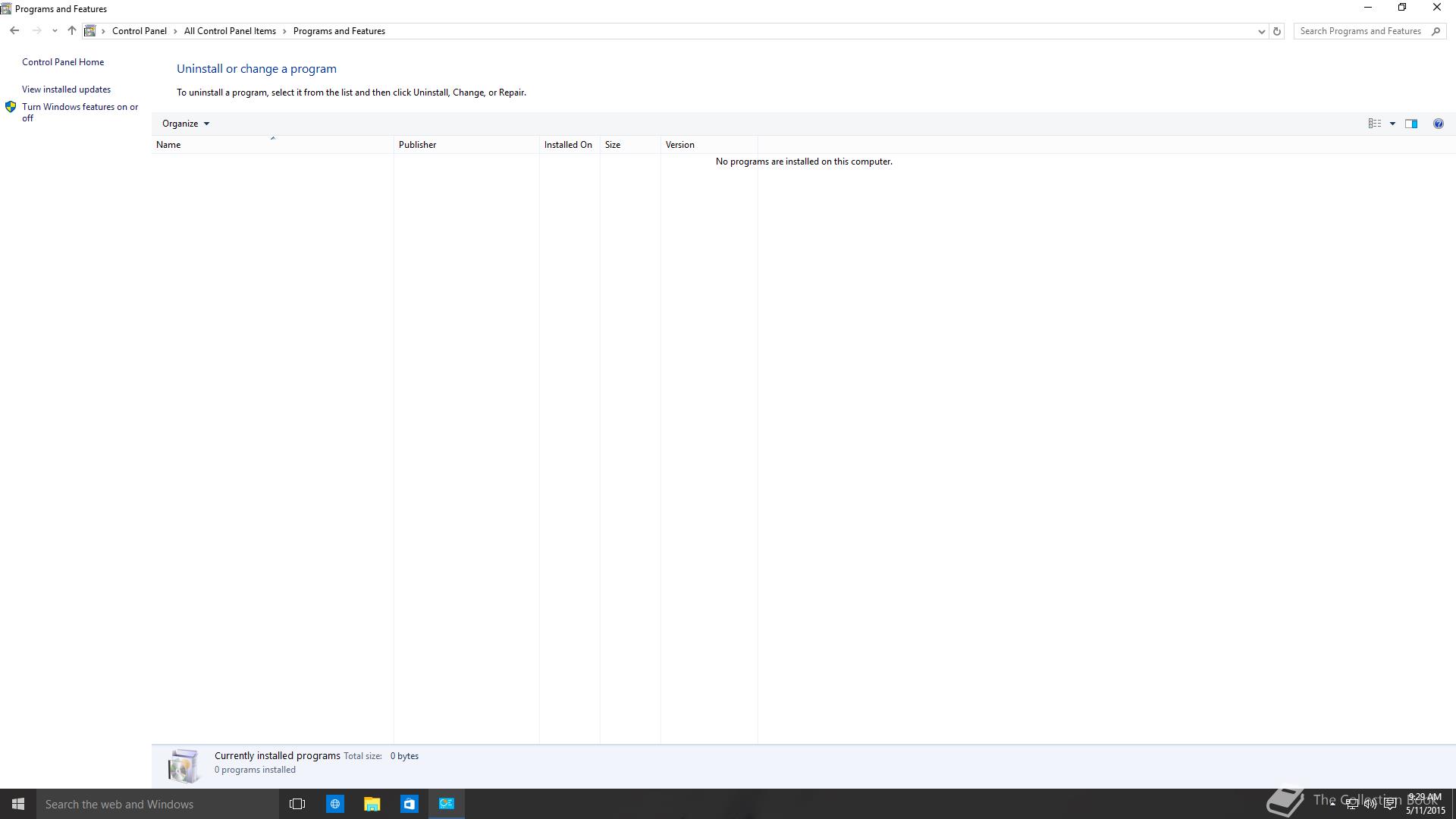
Task: Open address bar history dropdown
Action: (x=1261, y=31)
